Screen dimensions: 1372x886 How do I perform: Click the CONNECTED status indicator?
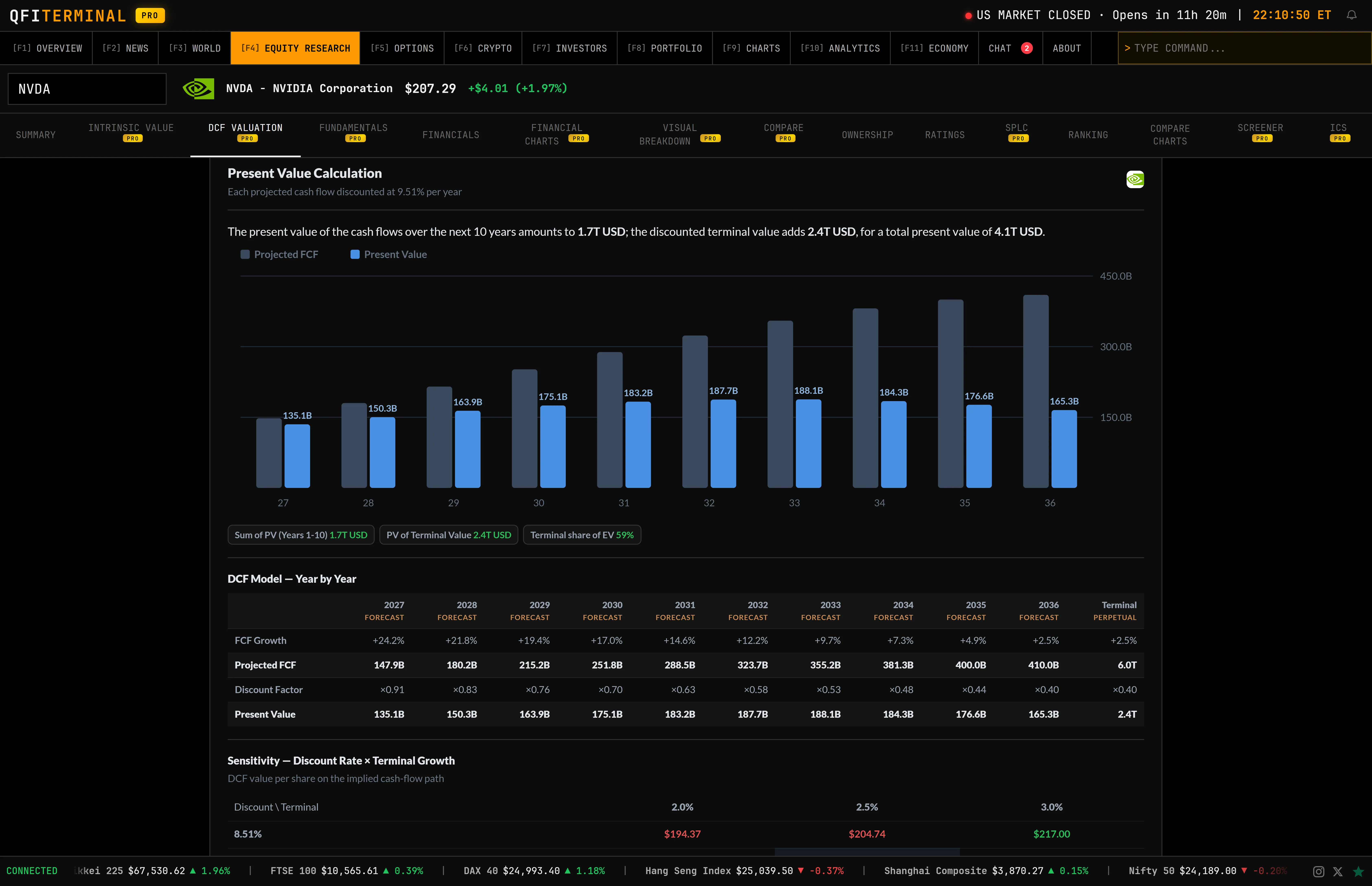32,871
